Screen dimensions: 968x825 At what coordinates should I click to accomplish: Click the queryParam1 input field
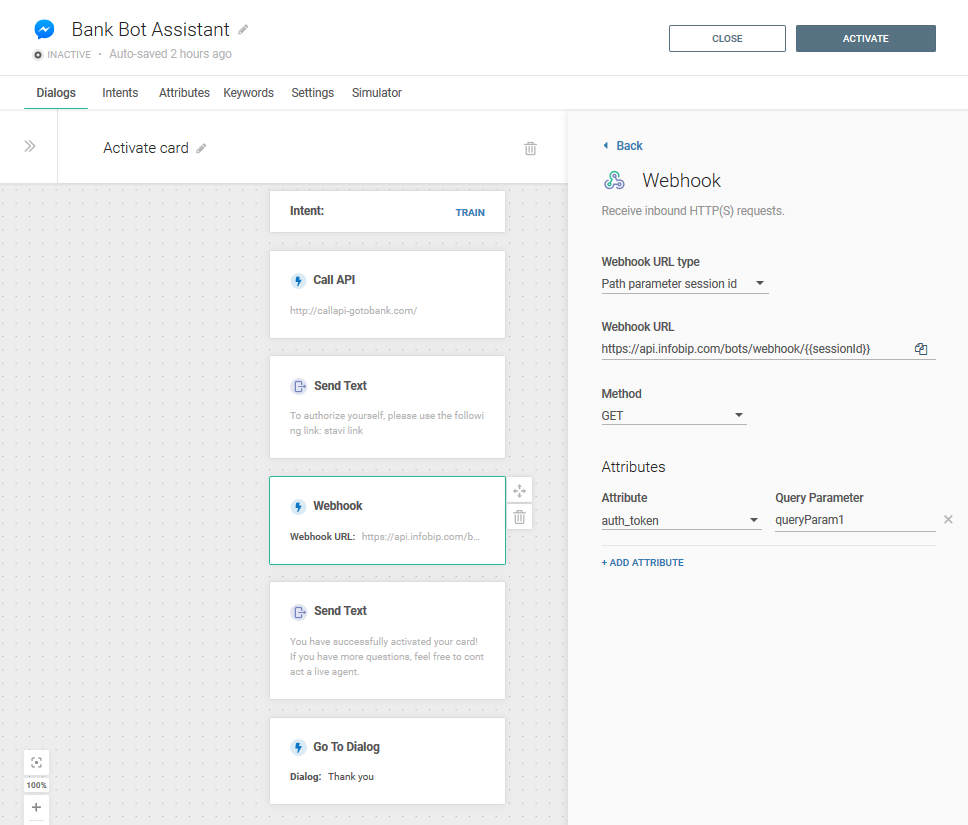tap(853, 520)
